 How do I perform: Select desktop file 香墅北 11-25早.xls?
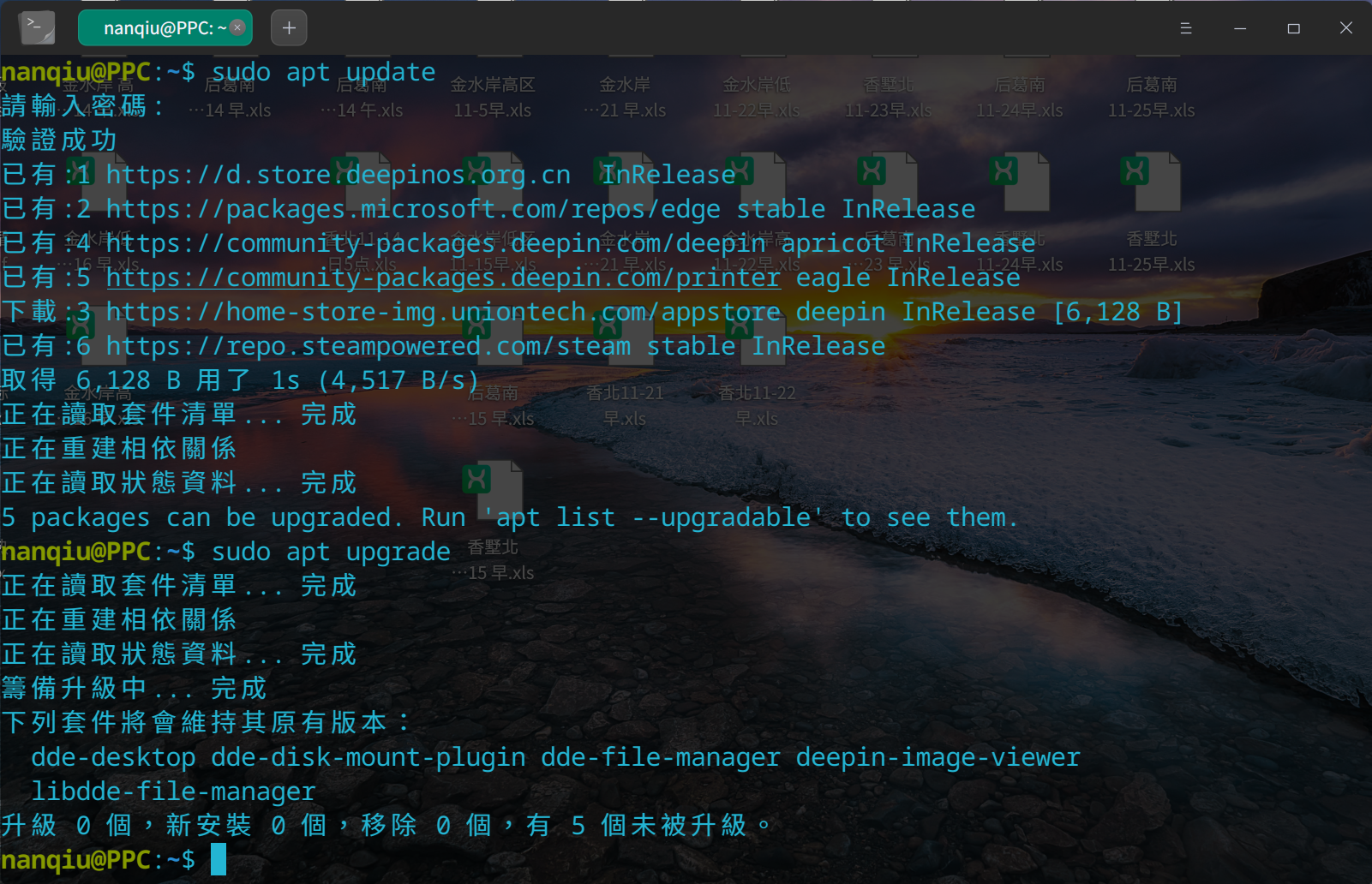(x=1151, y=211)
